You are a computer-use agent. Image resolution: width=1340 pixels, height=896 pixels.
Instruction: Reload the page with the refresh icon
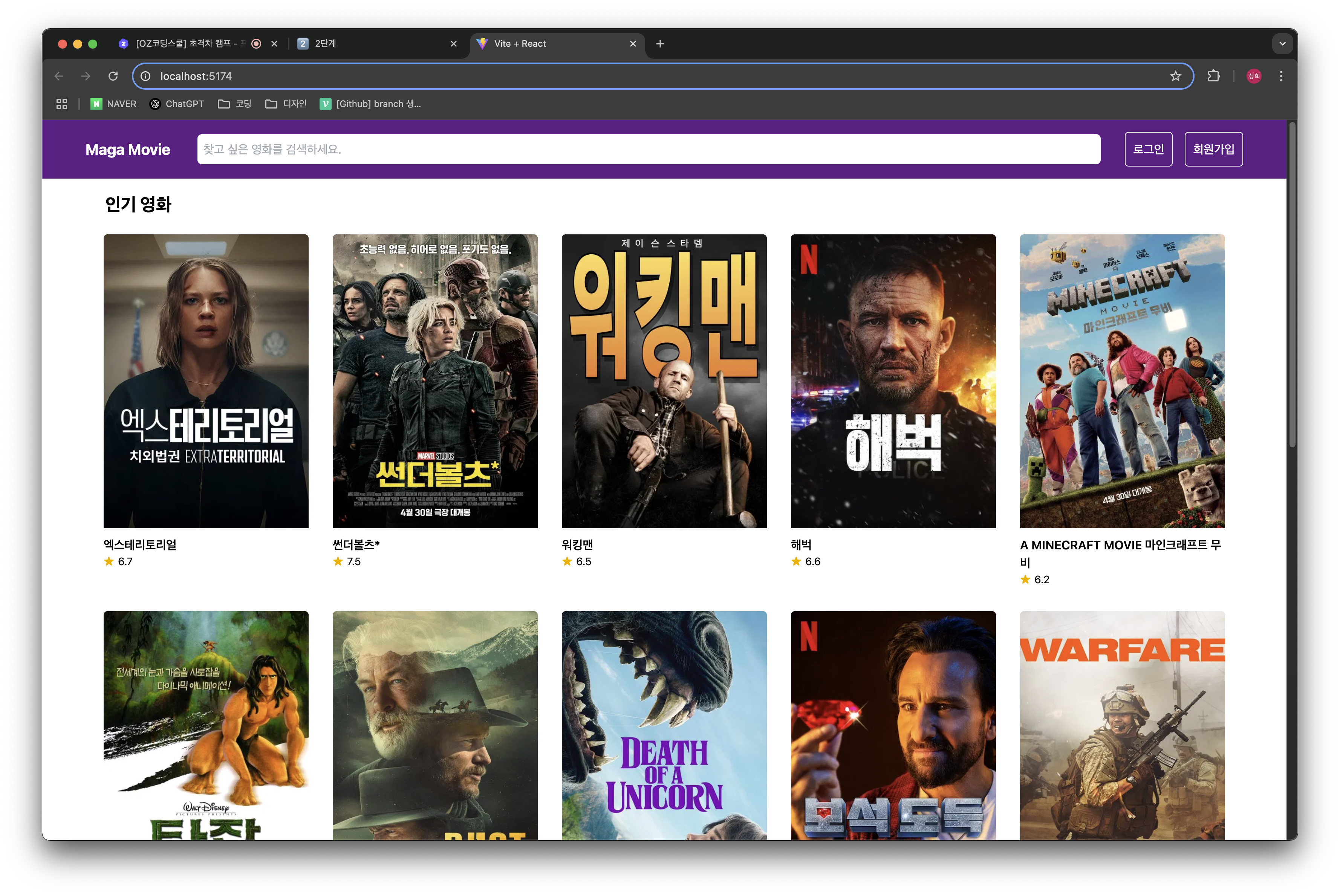click(x=113, y=76)
